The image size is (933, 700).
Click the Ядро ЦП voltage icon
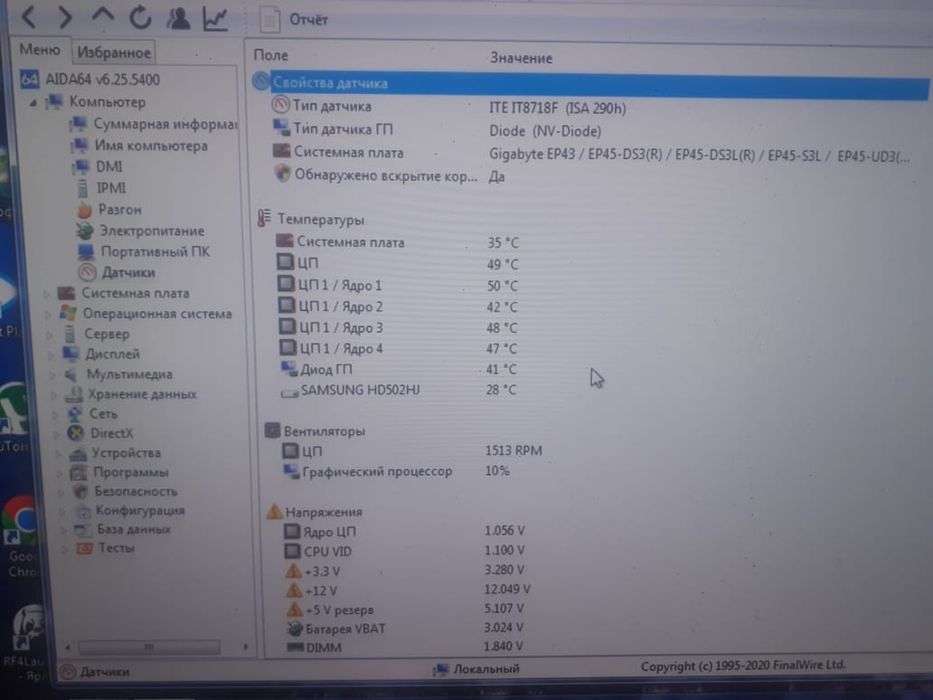tap(292, 531)
